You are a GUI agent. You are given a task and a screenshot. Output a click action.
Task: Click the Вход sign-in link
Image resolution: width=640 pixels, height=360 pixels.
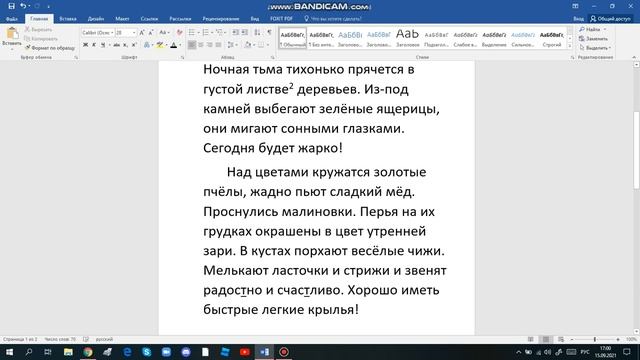tap(578, 19)
